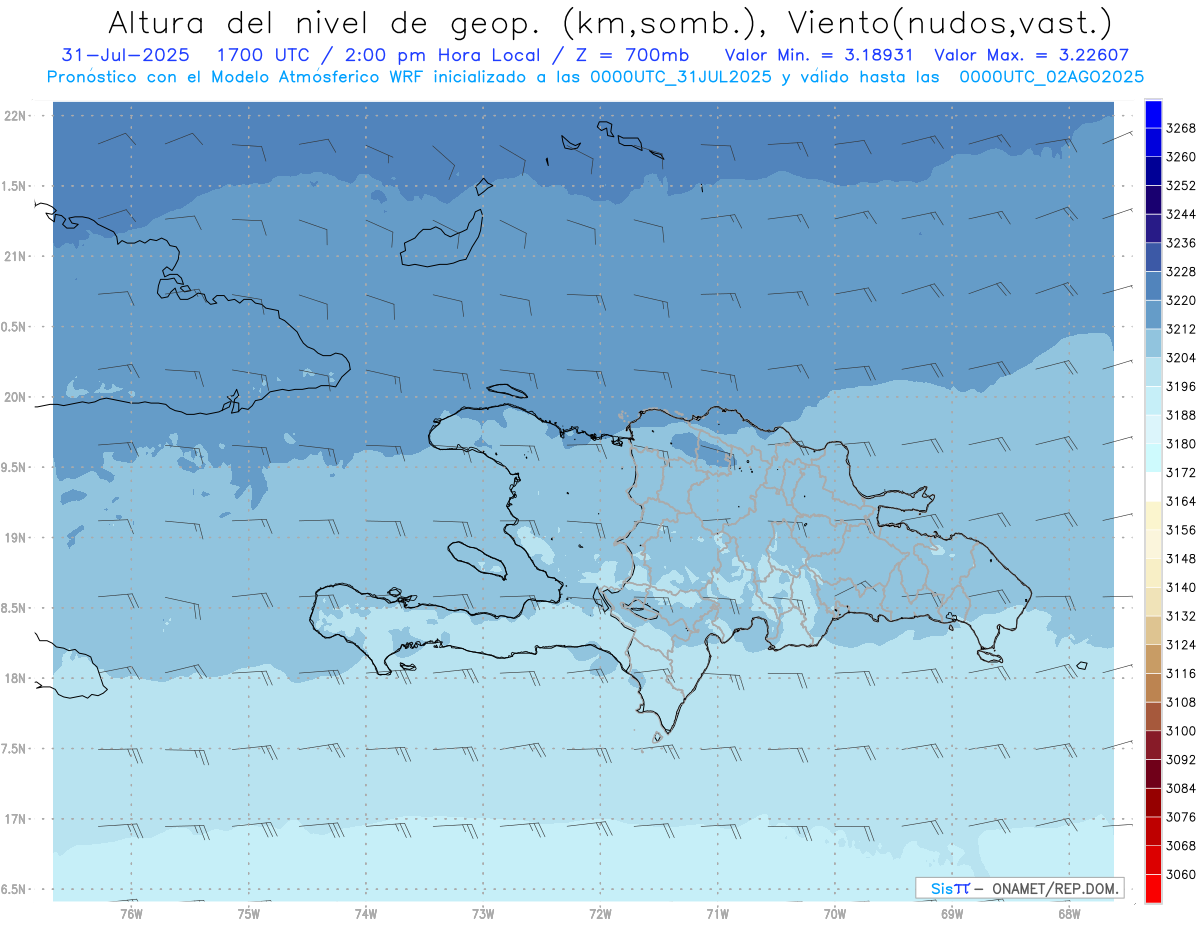The height and width of the screenshot is (927, 1200).
Task: Click the bright red swatch below 3060
Action: point(1153,889)
